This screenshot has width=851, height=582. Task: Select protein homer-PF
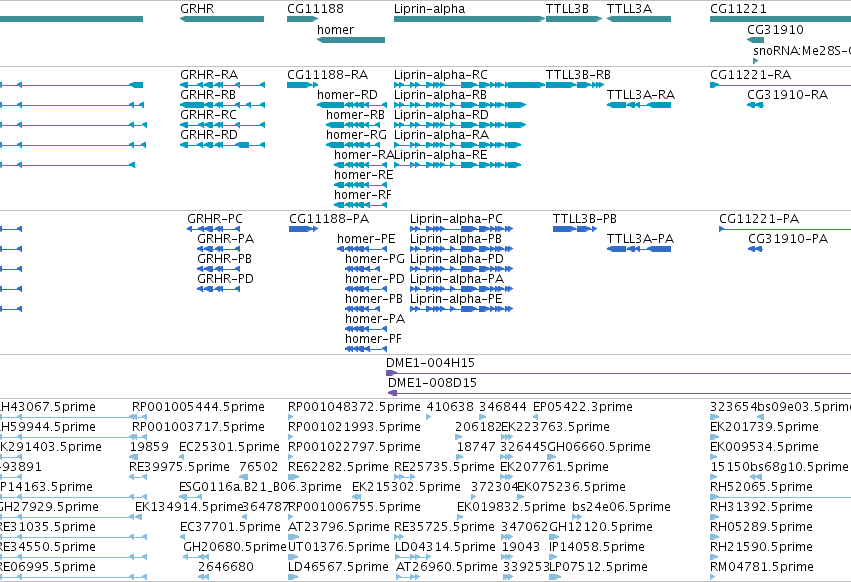coord(365,349)
